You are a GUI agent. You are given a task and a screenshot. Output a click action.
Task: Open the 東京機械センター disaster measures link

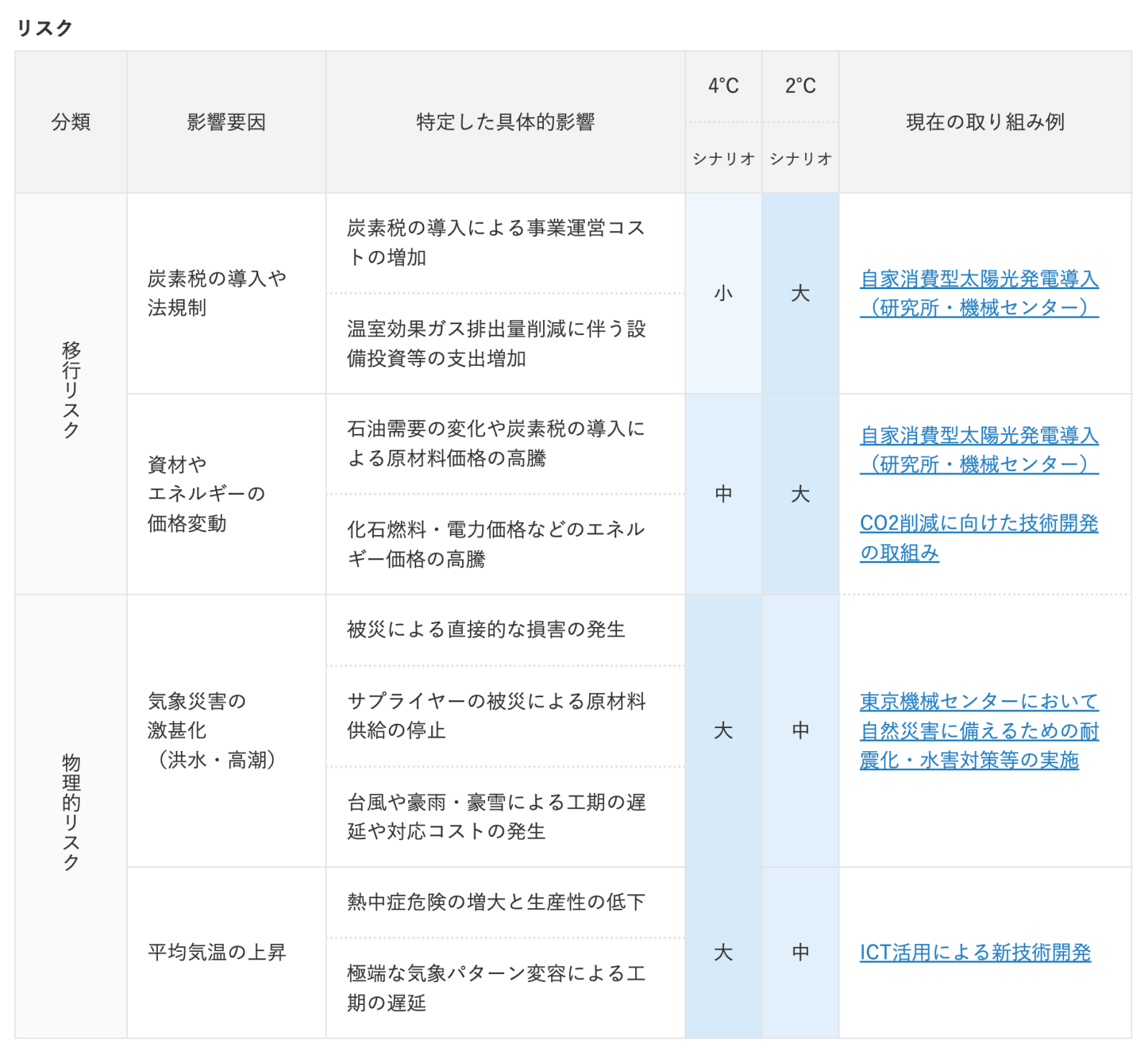[979, 731]
